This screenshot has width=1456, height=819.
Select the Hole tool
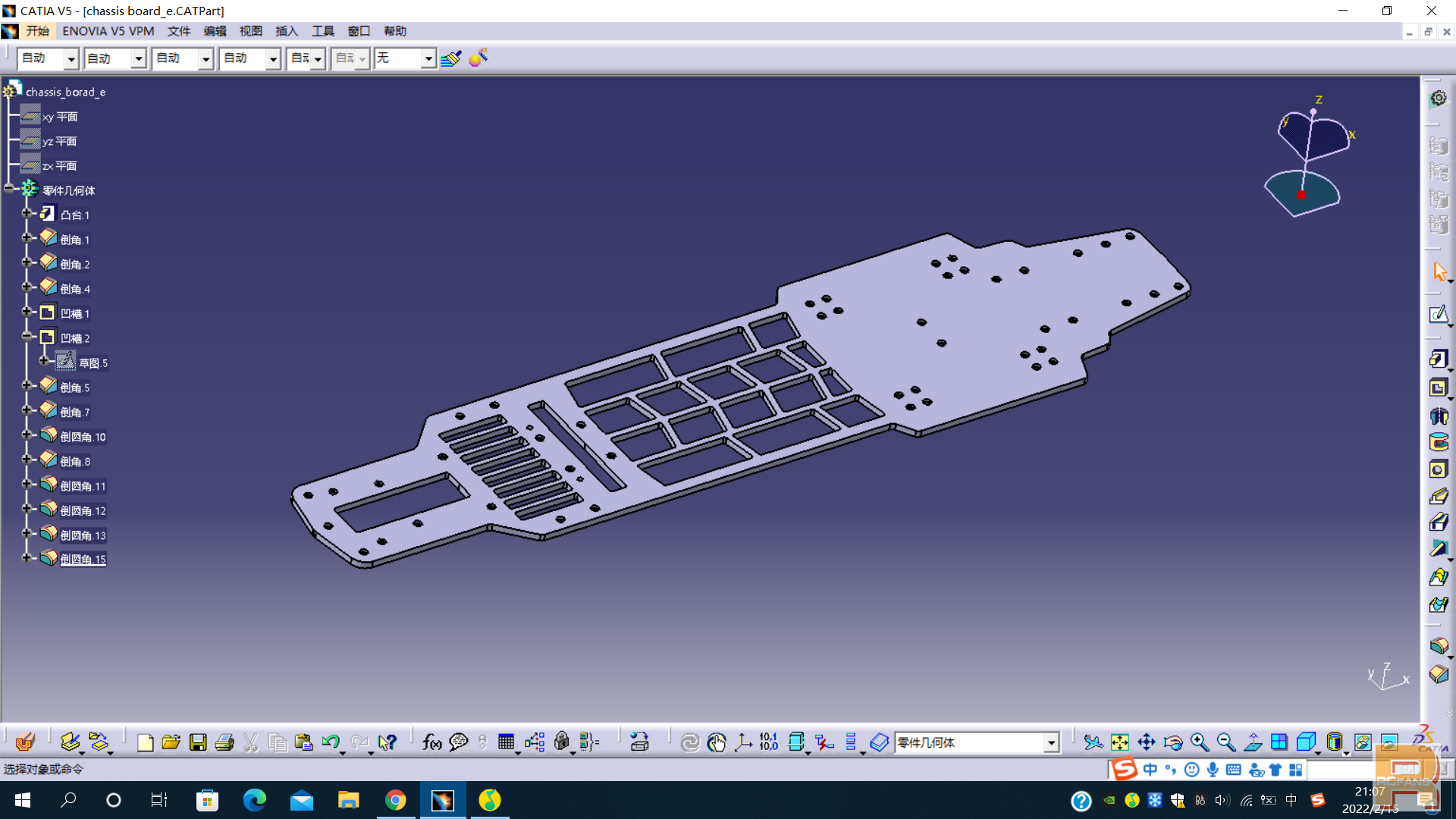click(1439, 469)
